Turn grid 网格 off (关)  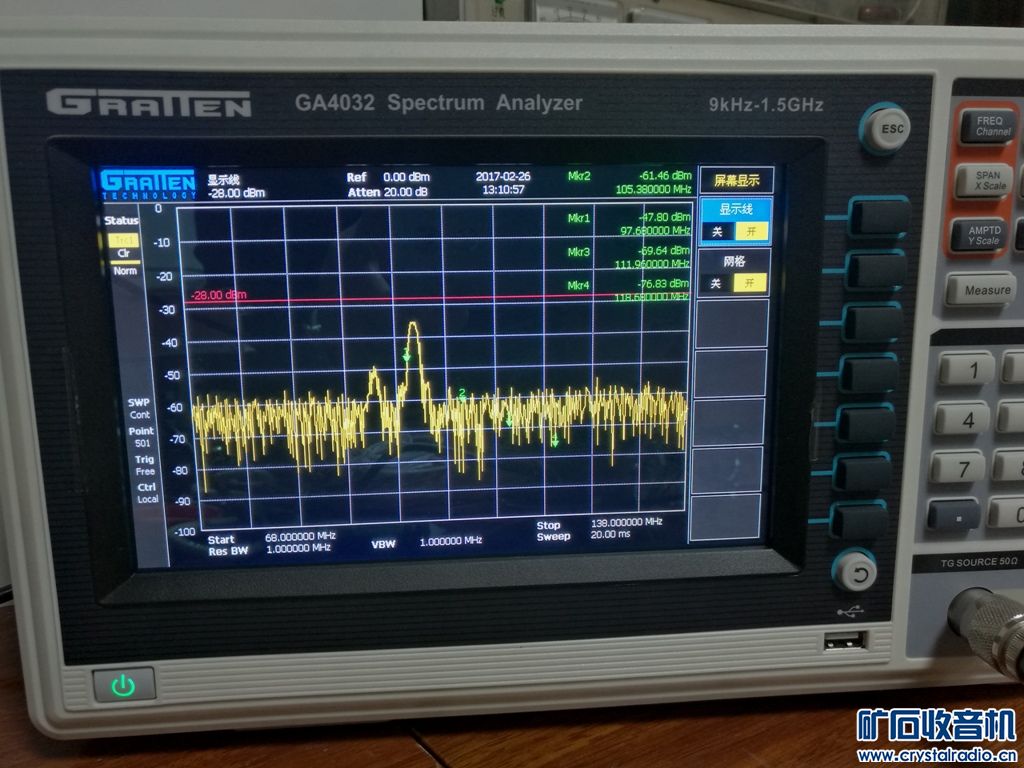(x=716, y=283)
